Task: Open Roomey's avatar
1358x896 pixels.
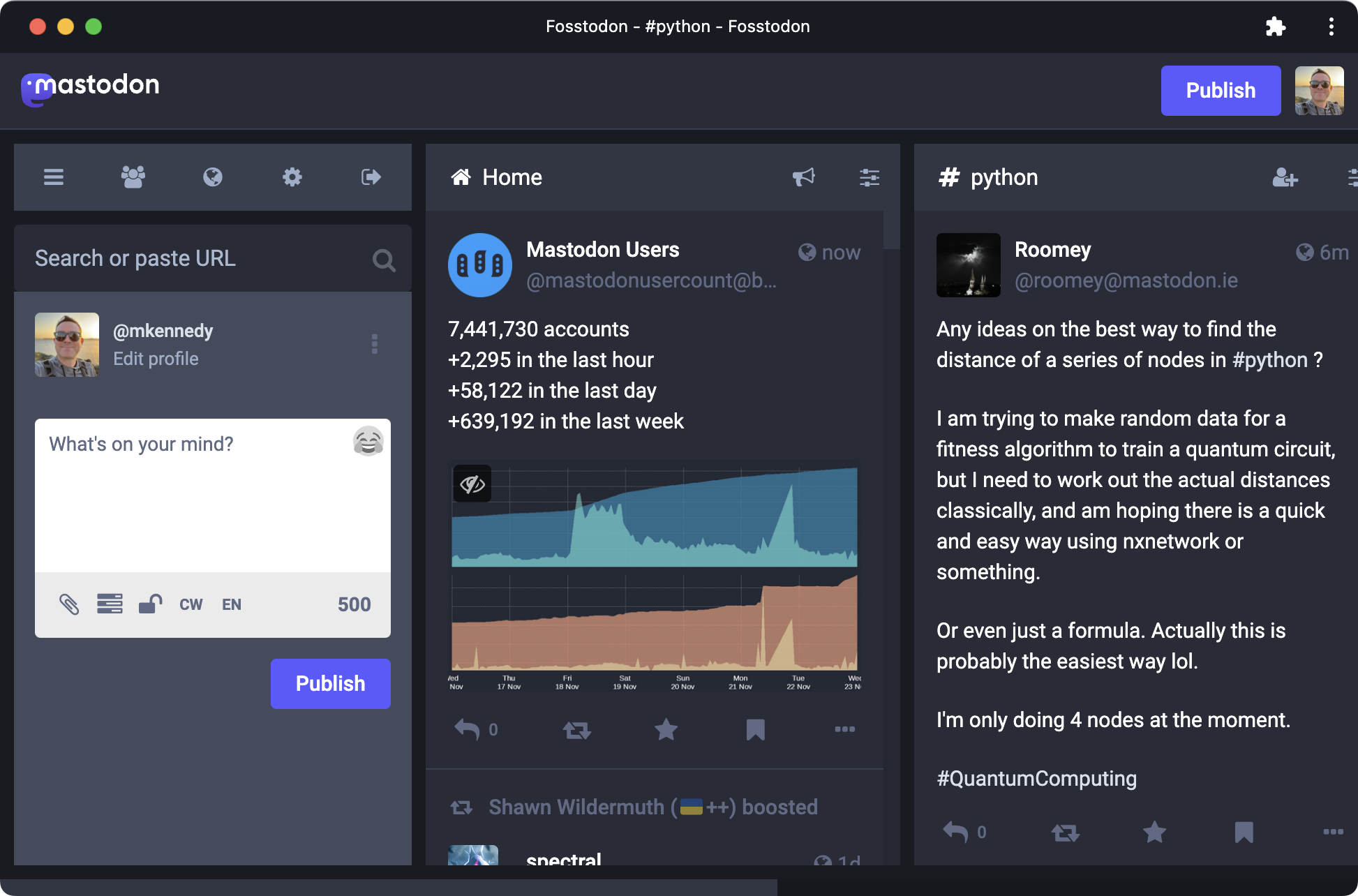Action: coord(969,265)
